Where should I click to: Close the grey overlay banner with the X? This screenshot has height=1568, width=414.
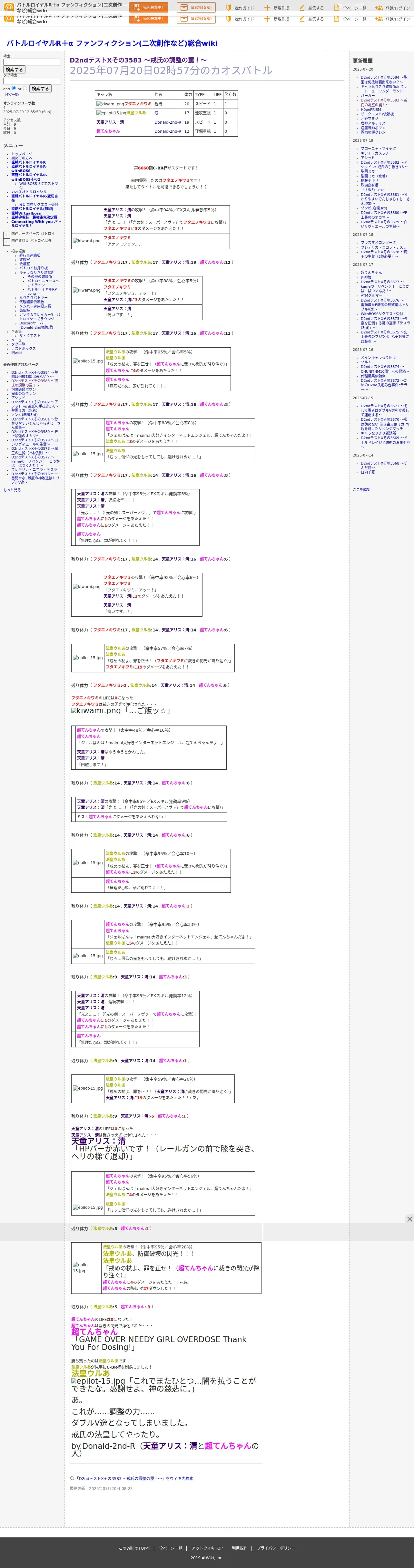(x=409, y=1219)
